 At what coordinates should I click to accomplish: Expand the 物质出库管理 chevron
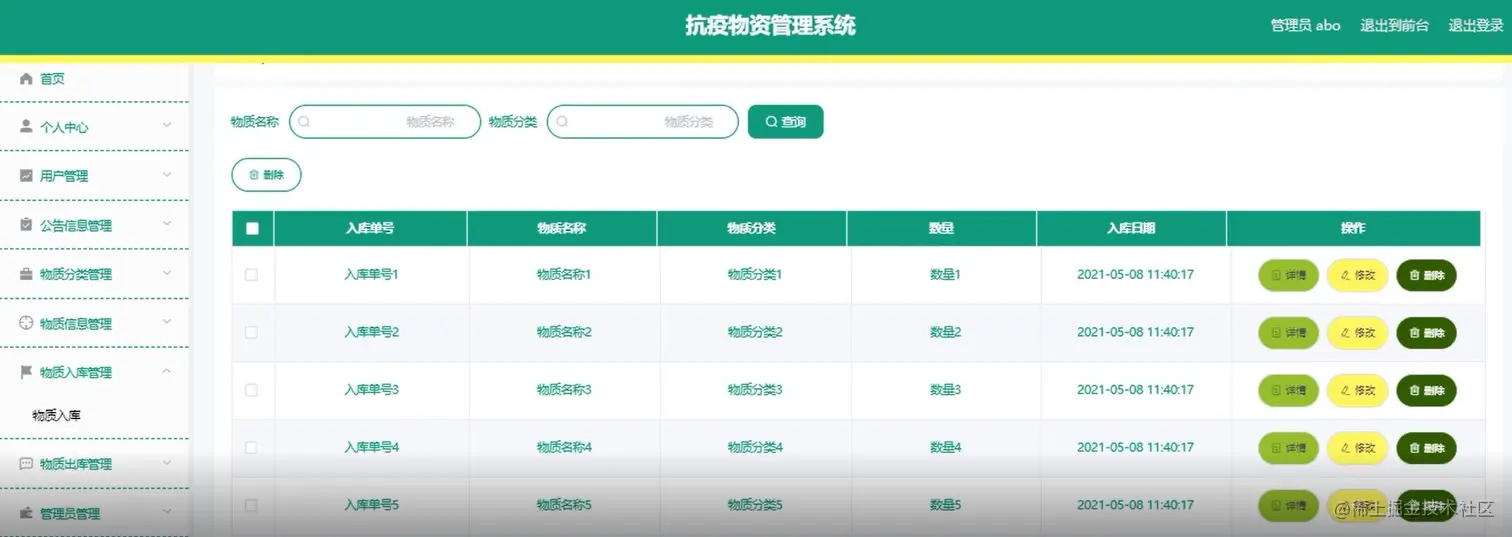coord(167,463)
